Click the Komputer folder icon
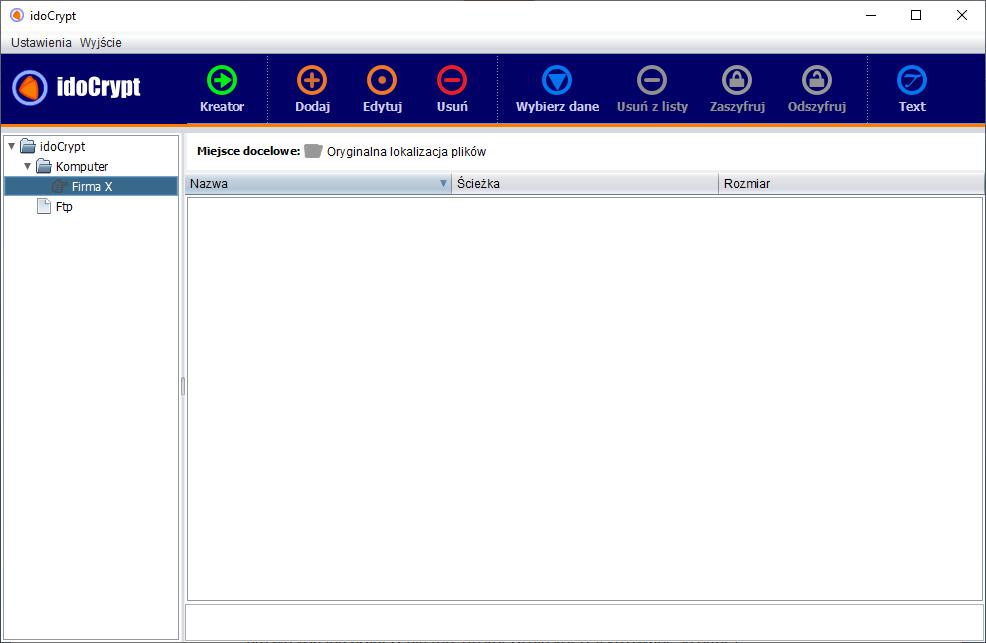Viewport: 986px width, 643px height. 44,167
